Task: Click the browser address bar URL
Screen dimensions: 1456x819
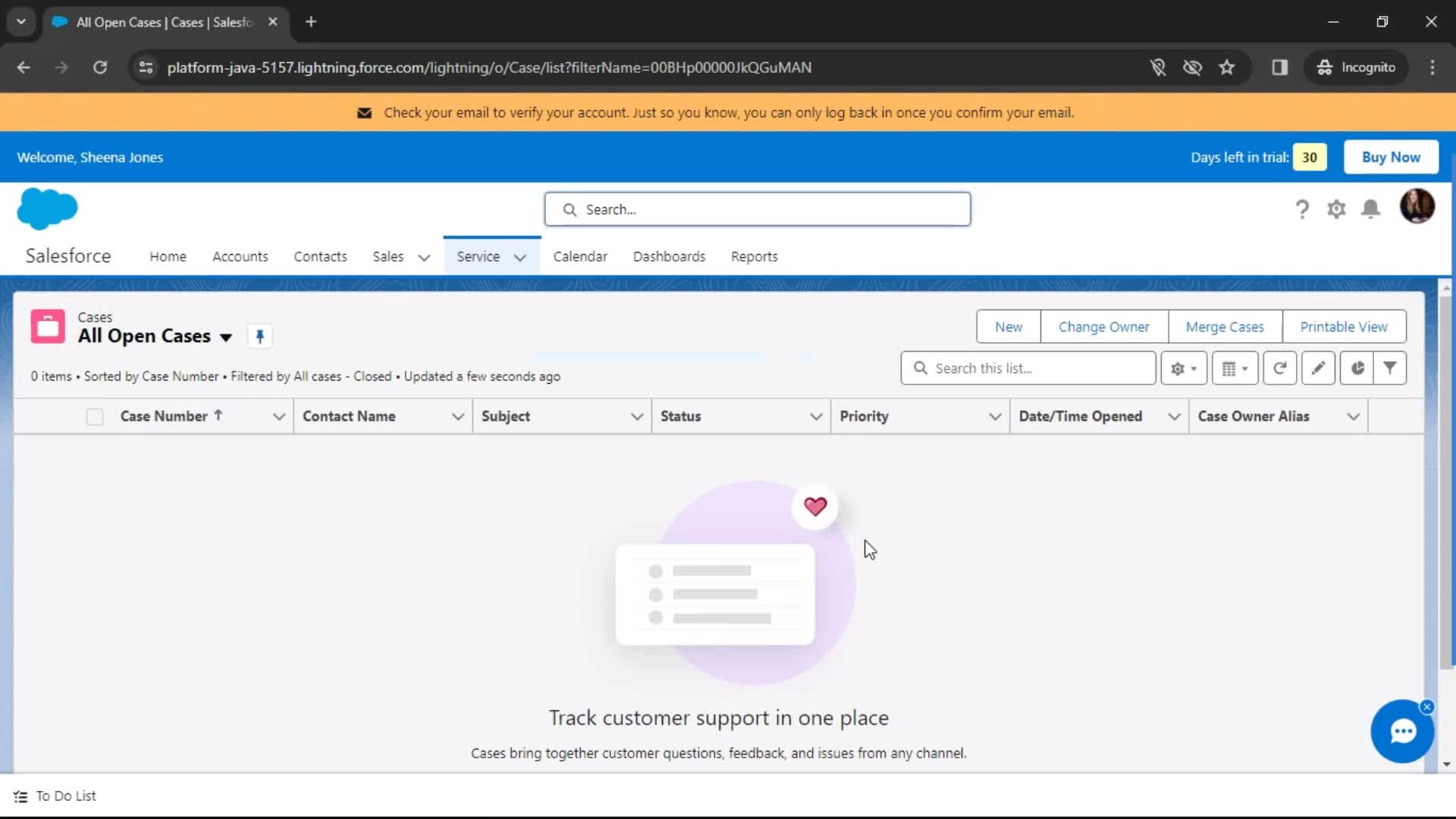Action: point(489,67)
